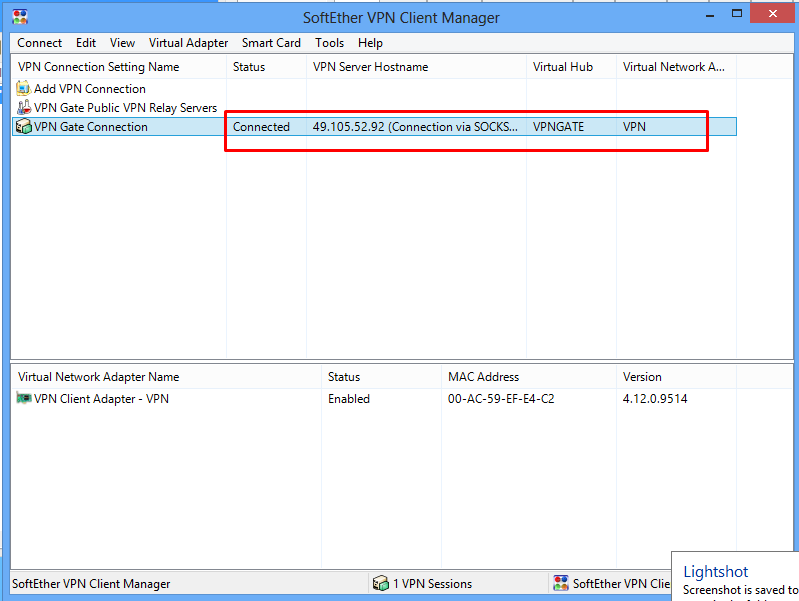Screen dimensions: 799x601
Task: Click 1 VPN Sessions status text
Action: (432, 584)
